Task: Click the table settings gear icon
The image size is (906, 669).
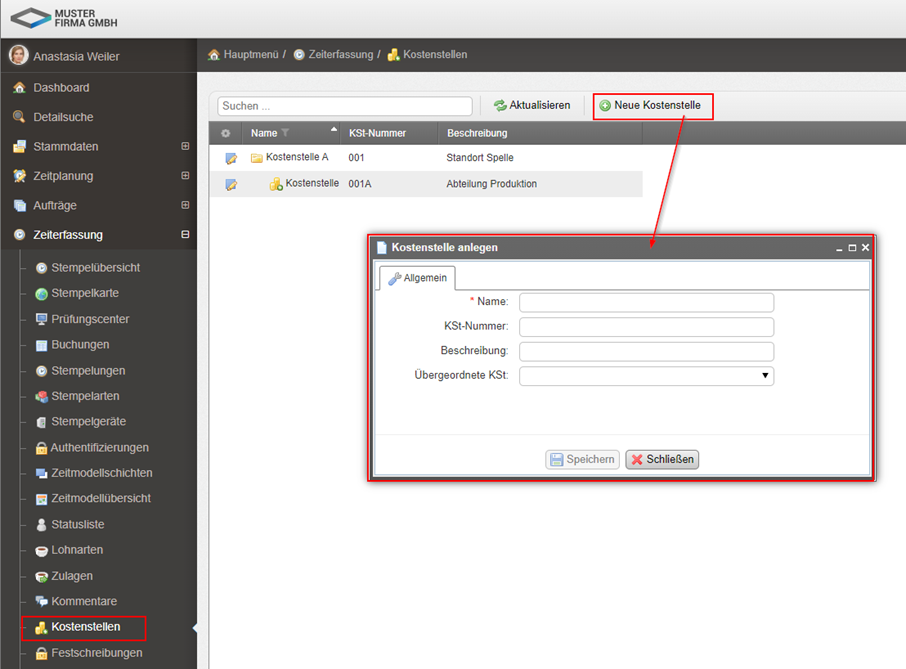Action: (x=225, y=133)
